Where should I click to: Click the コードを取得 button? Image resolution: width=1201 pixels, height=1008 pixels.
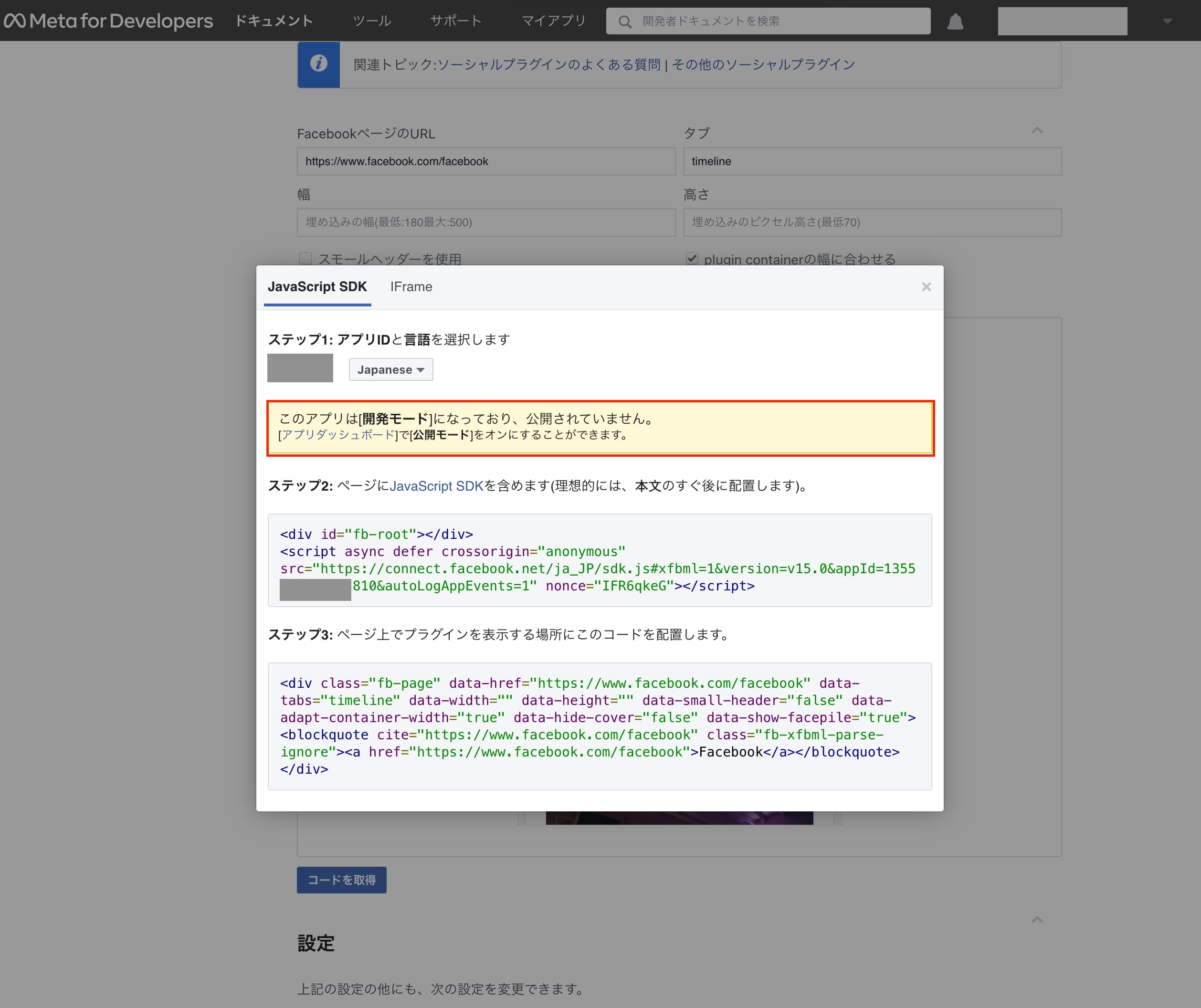coord(341,880)
